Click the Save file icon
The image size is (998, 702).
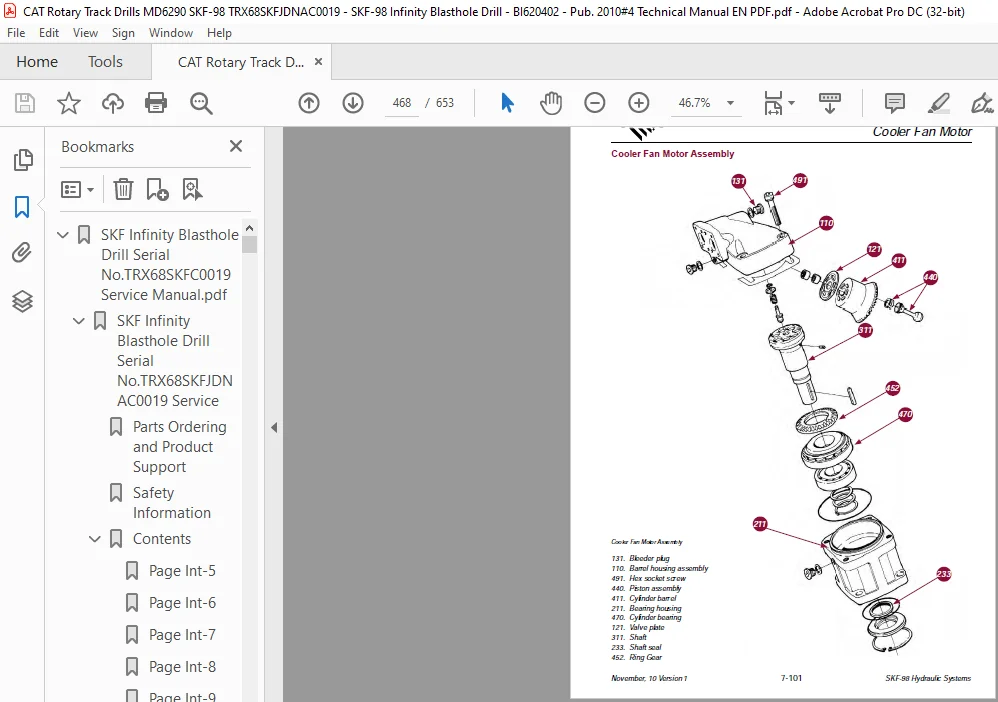pos(25,102)
